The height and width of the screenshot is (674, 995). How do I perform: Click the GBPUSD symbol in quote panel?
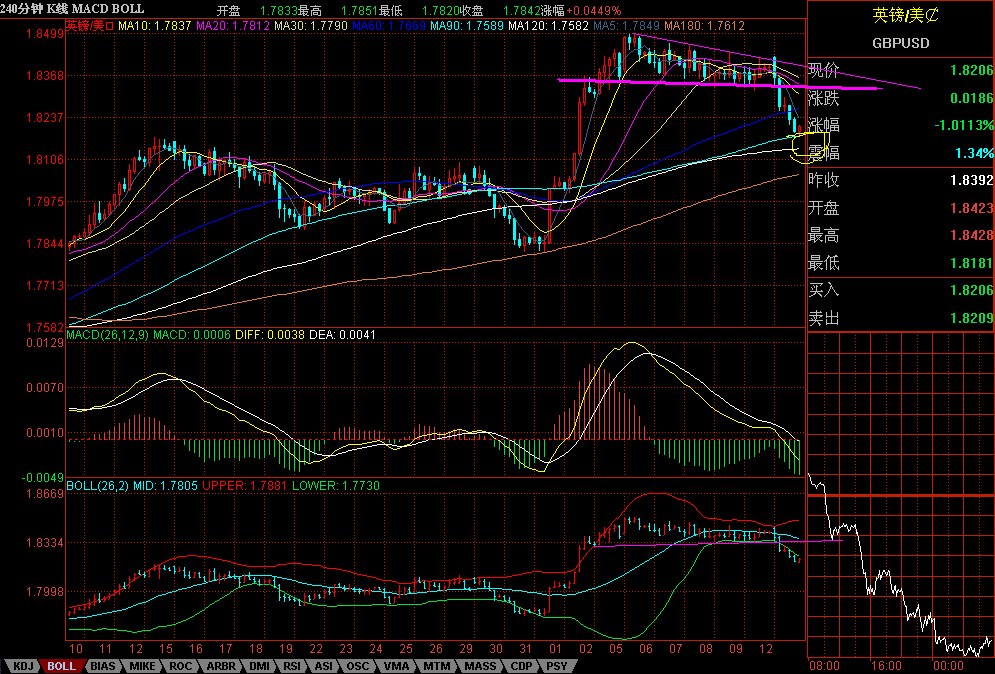pyautogui.click(x=901, y=43)
